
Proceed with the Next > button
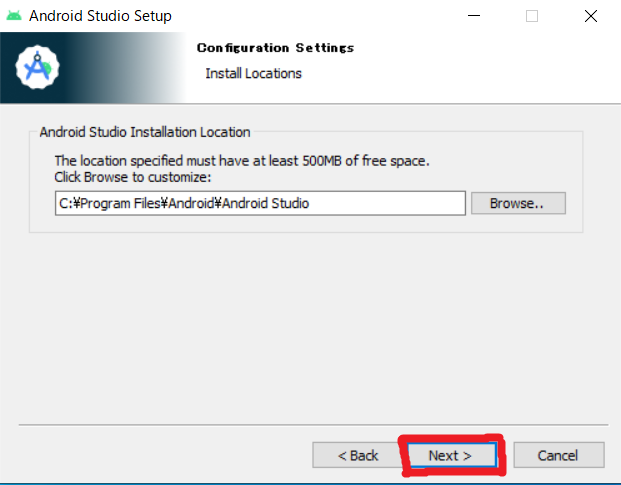point(451,455)
